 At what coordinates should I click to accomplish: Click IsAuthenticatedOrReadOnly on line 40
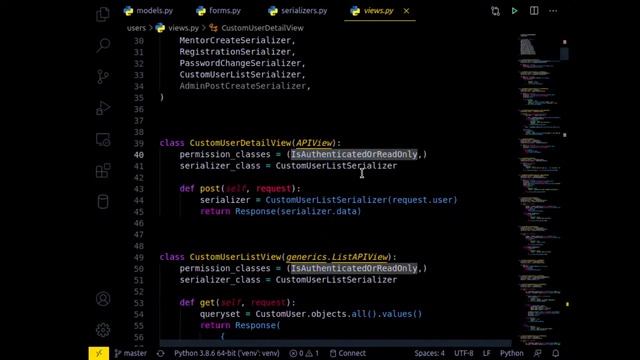point(354,155)
